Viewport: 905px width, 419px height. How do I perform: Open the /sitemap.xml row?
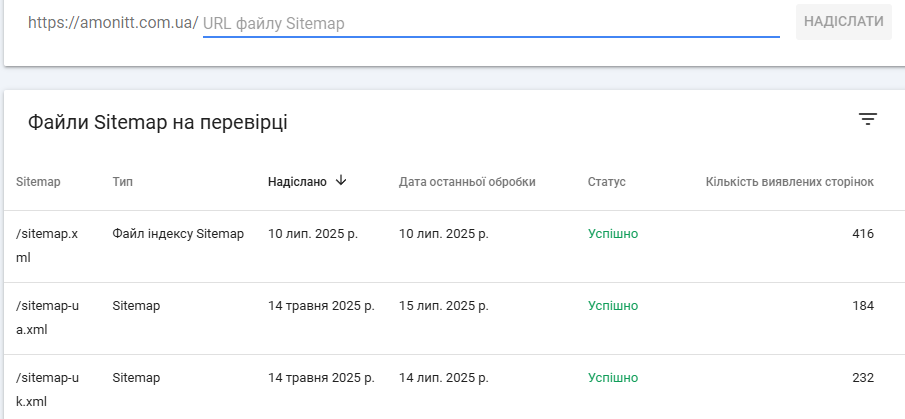point(454,246)
